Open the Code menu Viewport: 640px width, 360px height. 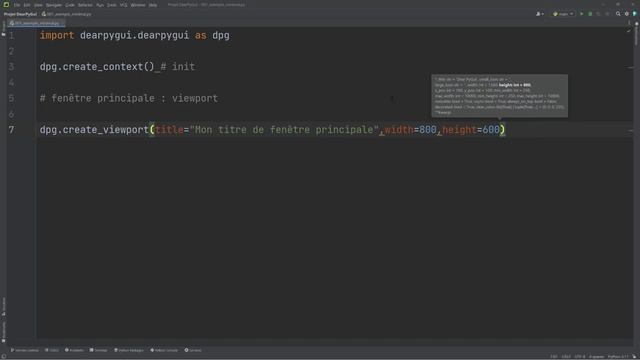[x=70, y=5]
